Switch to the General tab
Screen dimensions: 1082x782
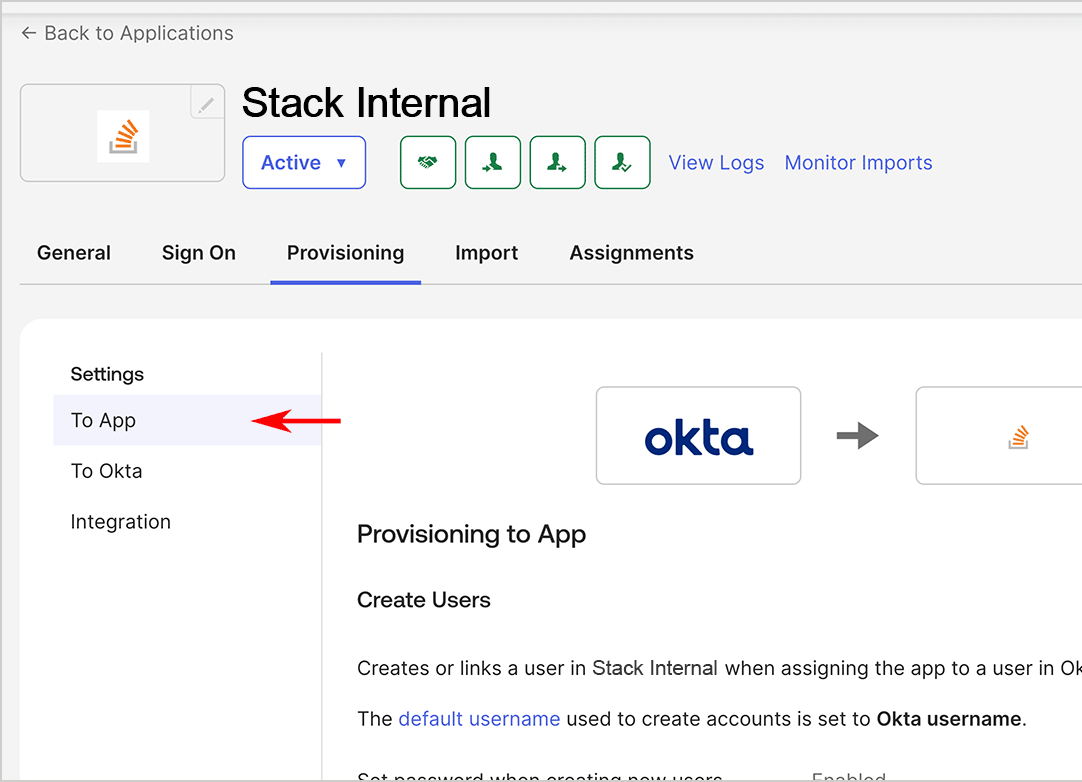click(74, 253)
